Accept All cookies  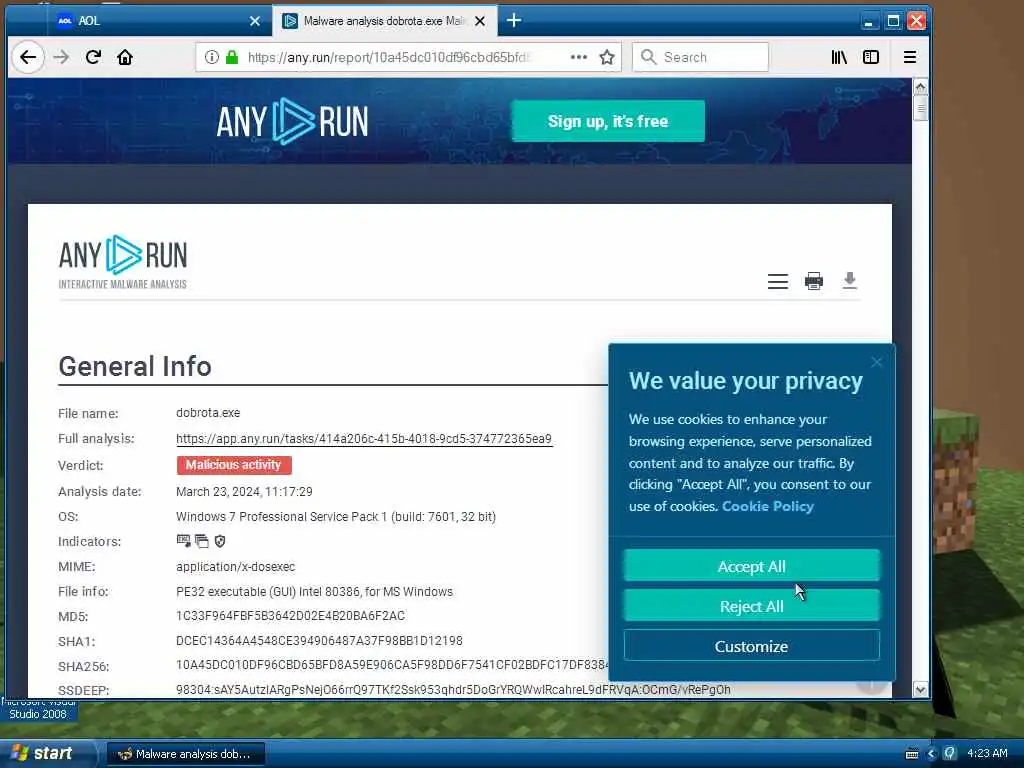(752, 566)
